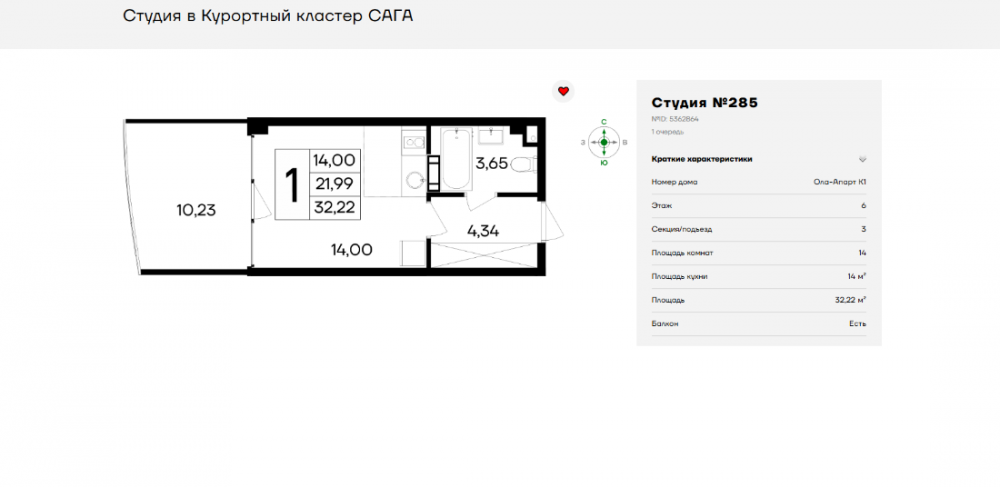Image resolution: width=1000 pixels, height=487 pixels.
Task: Click the Ола-Апарт К1 house value
Action: 839,182
